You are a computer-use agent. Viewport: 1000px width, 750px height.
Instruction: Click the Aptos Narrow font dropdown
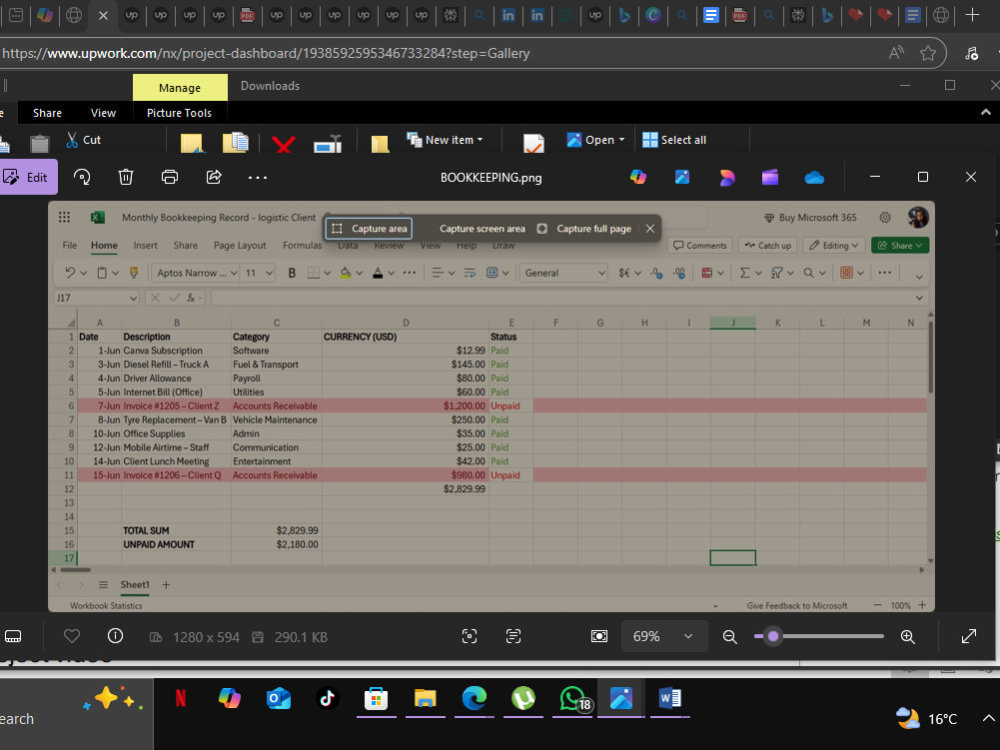coord(195,273)
